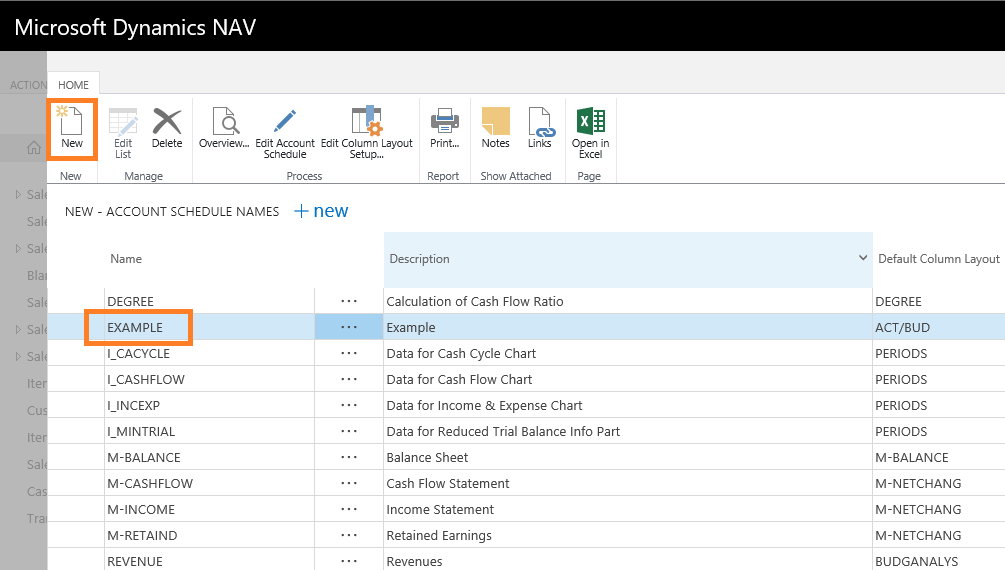Open ellipsis menu for REVENUE row
The image size is (1005, 570).
click(x=349, y=560)
